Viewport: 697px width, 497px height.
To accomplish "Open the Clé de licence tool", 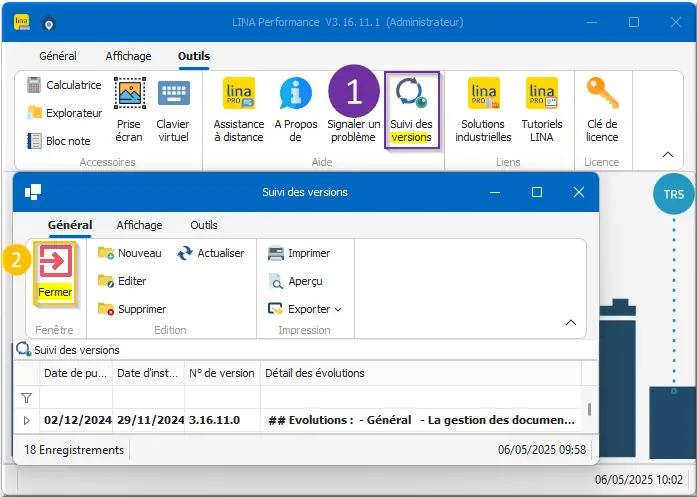I will (x=602, y=110).
